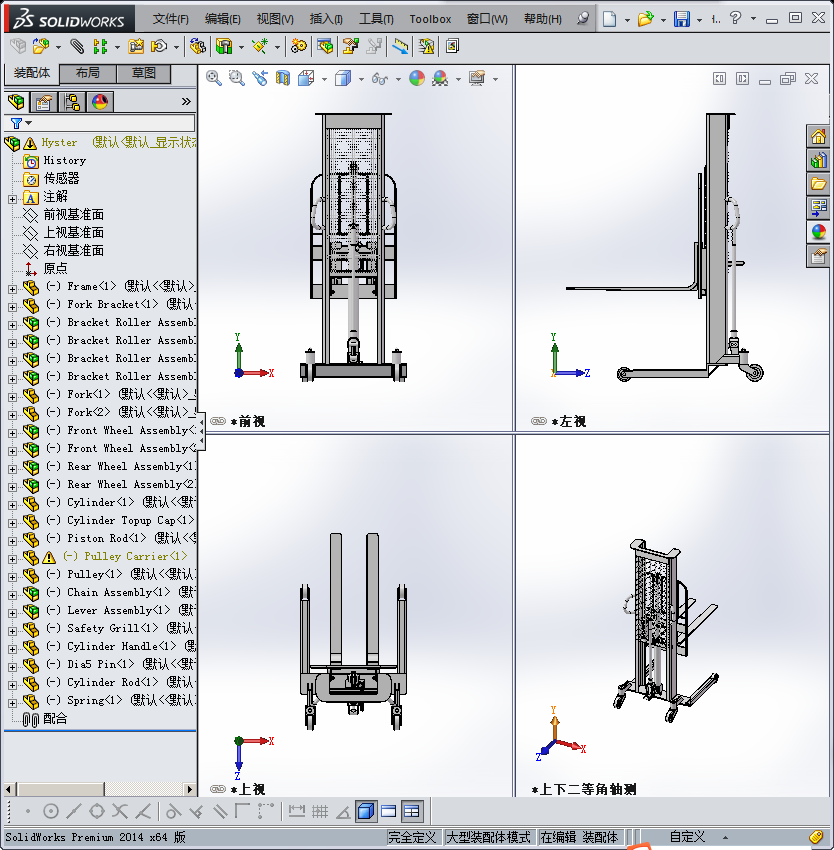Click the Edit Appearance color ball icon
Image resolution: width=834 pixels, height=850 pixels.
[x=416, y=79]
